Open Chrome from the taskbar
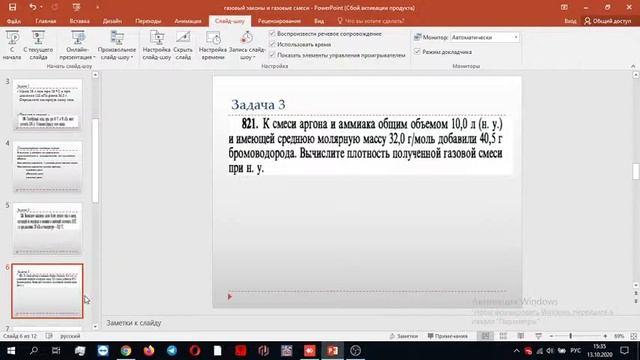This screenshot has width=640, height=360. point(126,351)
